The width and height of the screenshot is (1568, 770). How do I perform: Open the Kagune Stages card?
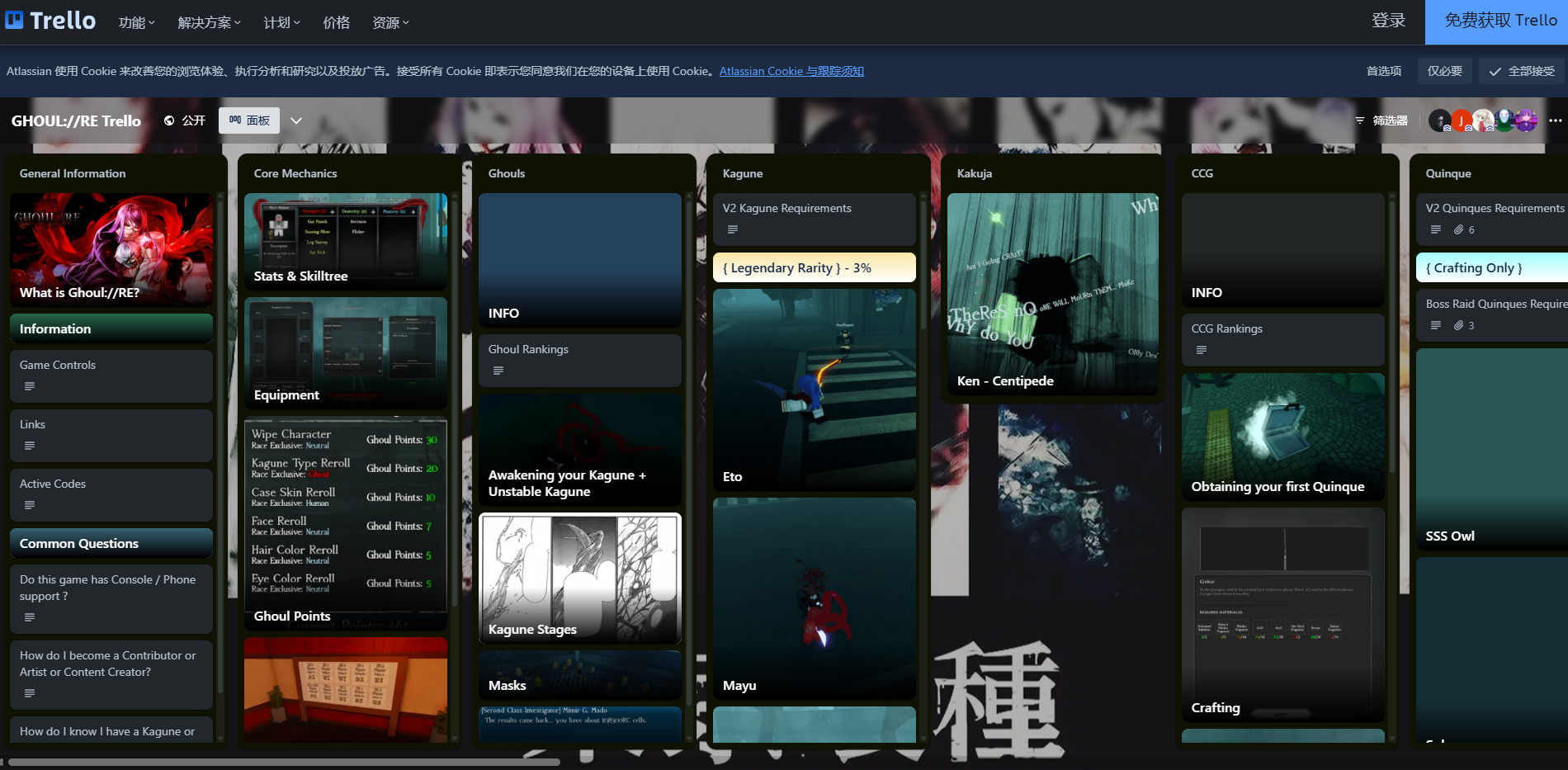pyautogui.click(x=580, y=579)
